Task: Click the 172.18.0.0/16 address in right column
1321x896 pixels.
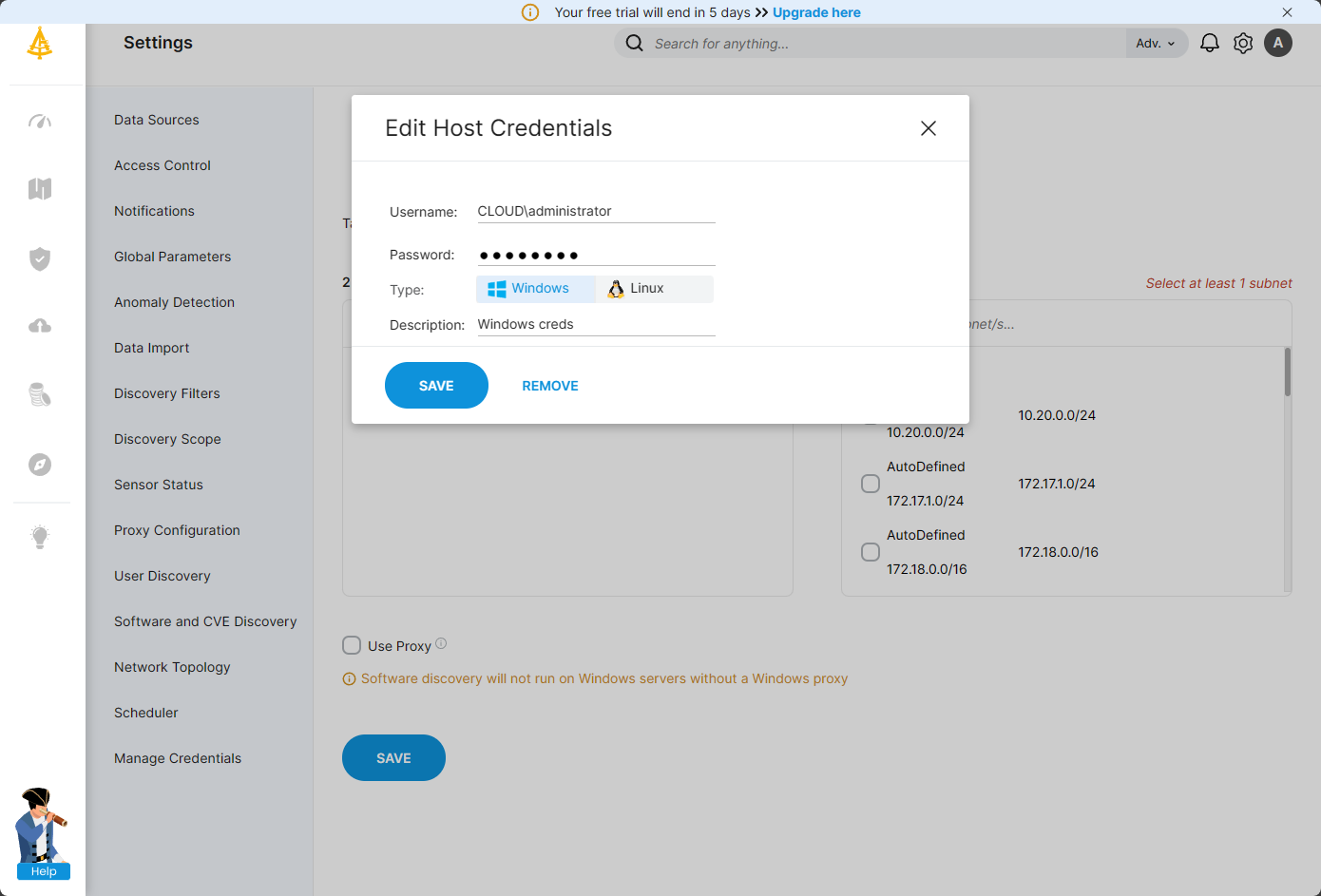Action: tap(1059, 552)
